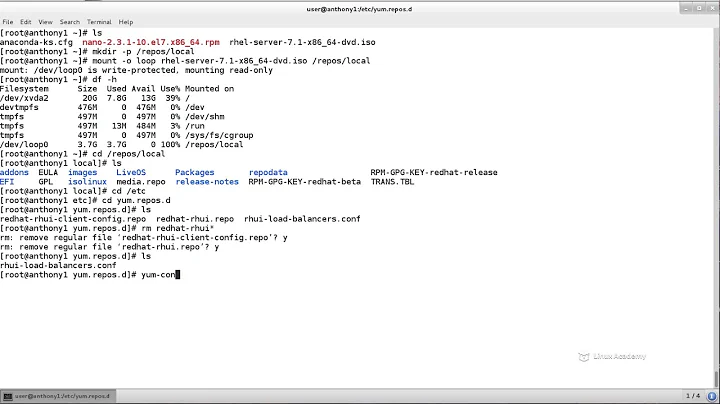Click the red nano-2.3.1-10.el7.x86_64.rpm filename

tap(151, 42)
